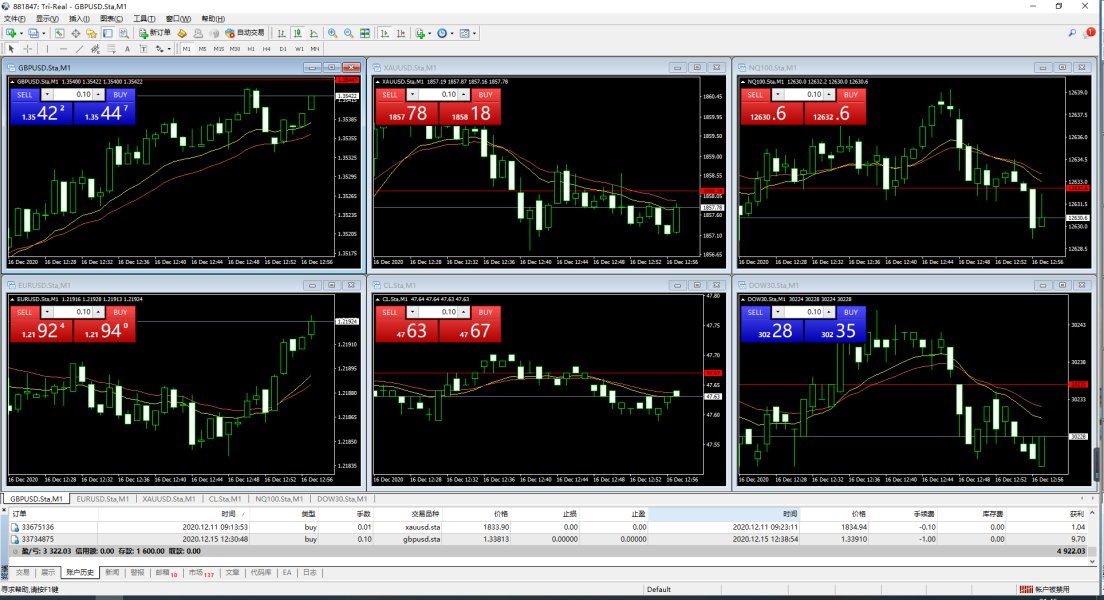Draw a horizontal line with the toolbar tool

click(63, 49)
